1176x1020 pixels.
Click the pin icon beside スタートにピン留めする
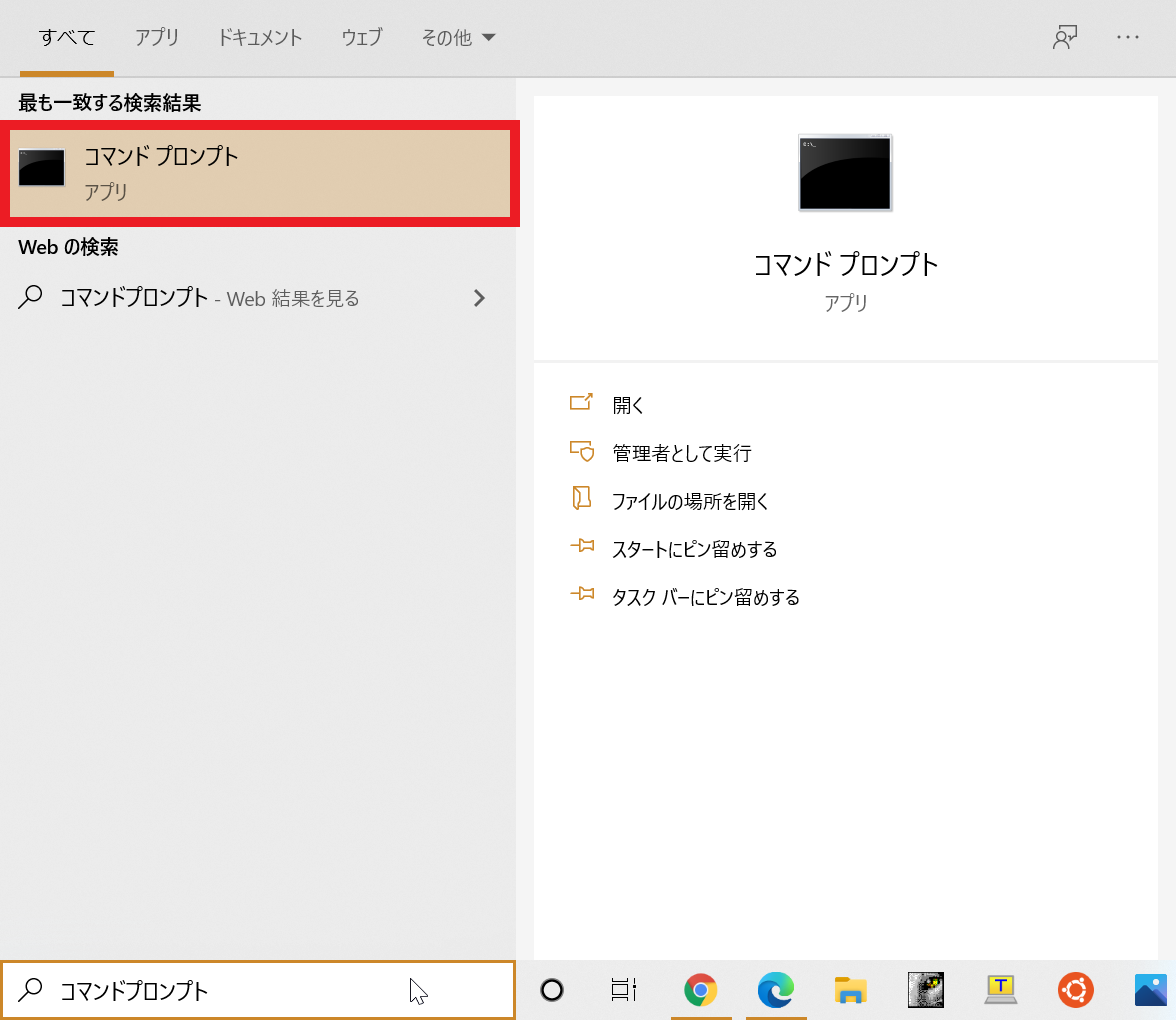pyautogui.click(x=582, y=546)
